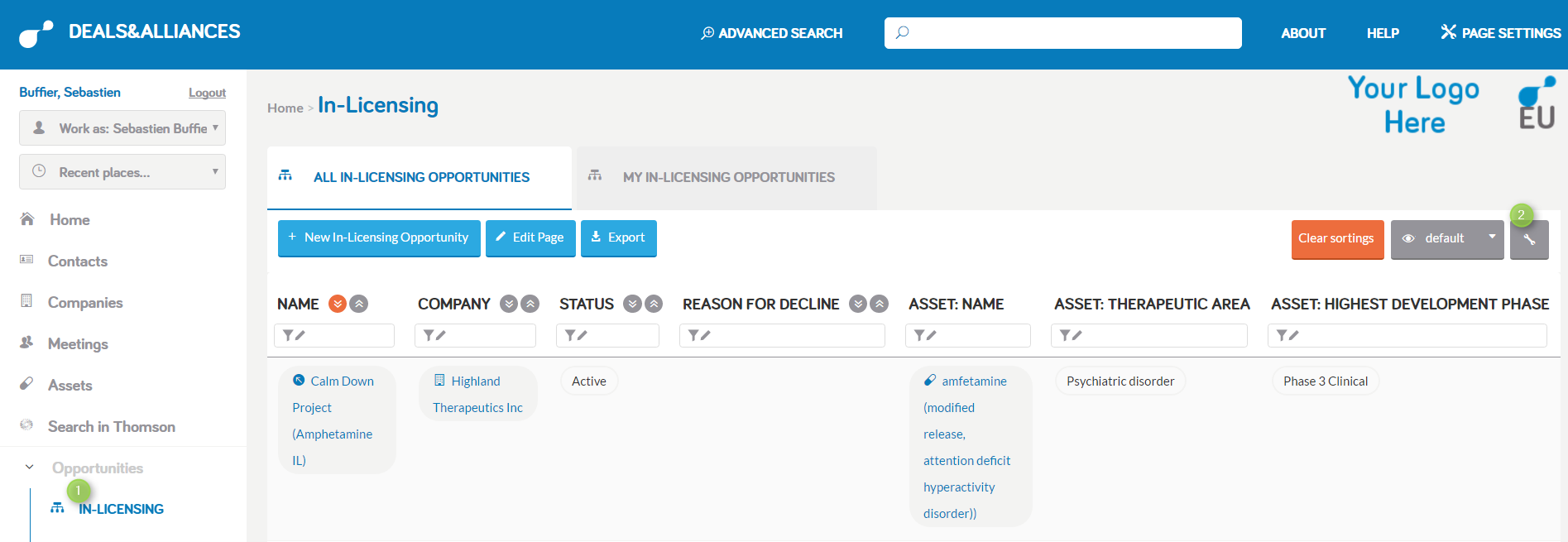Click ASSET: THERAPEUTIC AREA filter field
The height and width of the screenshot is (542, 1568).
pyautogui.click(x=1149, y=335)
